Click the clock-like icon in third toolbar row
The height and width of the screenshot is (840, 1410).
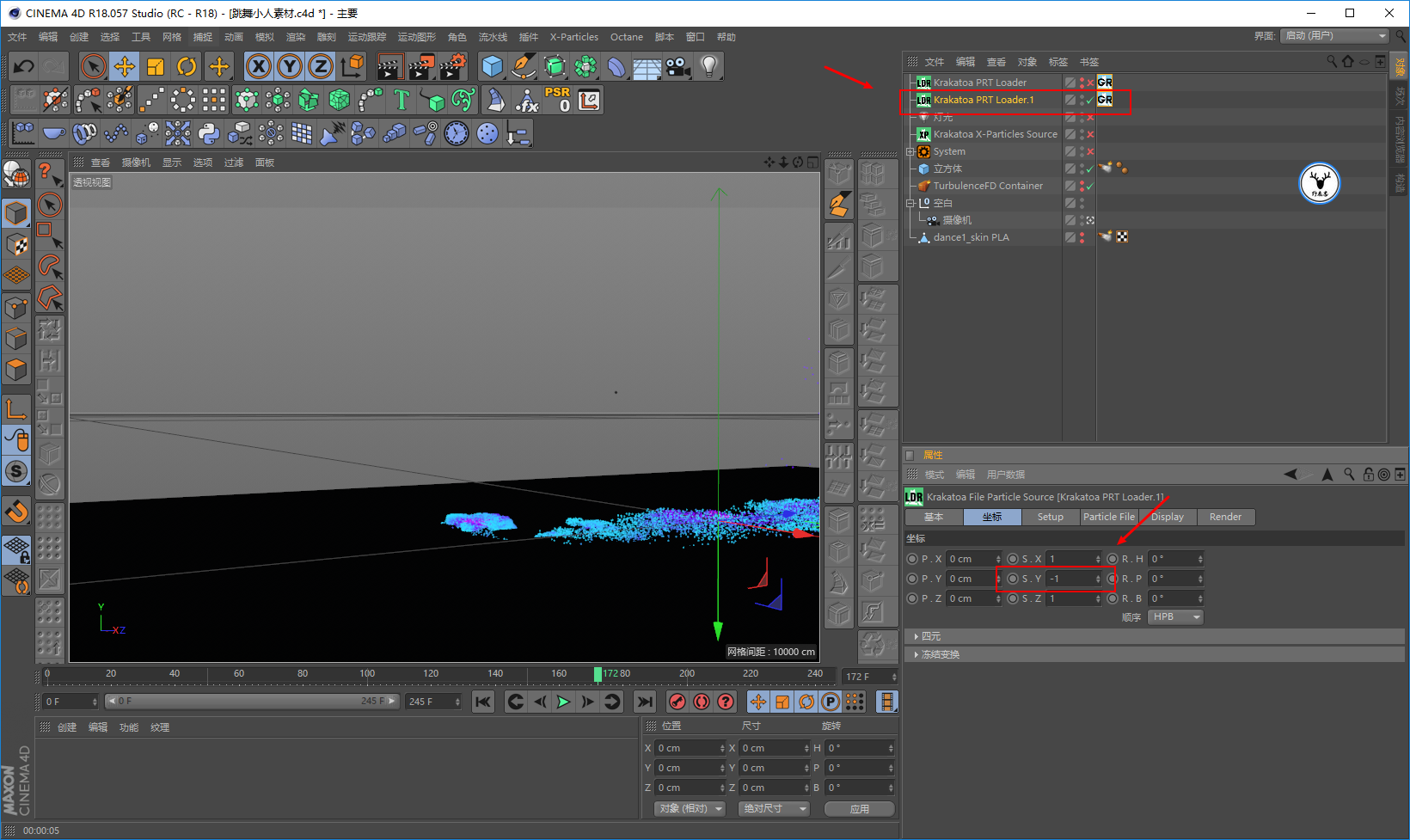point(457,133)
